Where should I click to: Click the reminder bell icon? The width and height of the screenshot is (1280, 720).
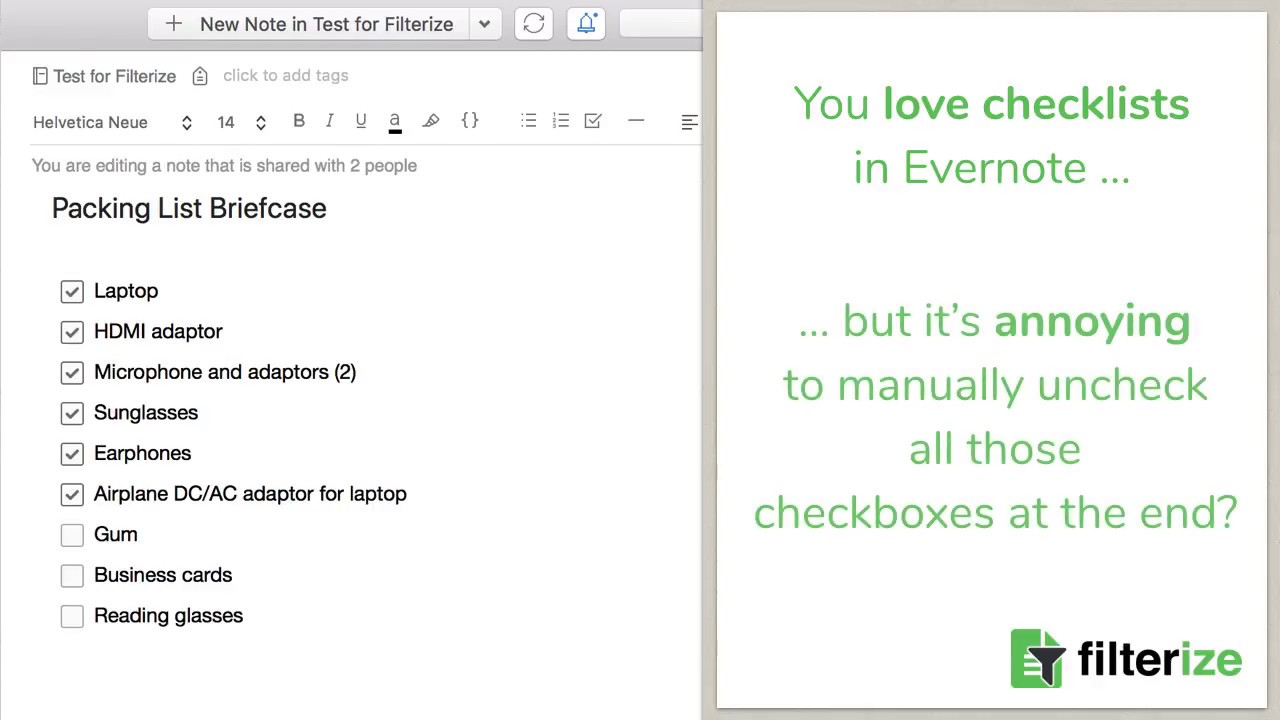(587, 24)
